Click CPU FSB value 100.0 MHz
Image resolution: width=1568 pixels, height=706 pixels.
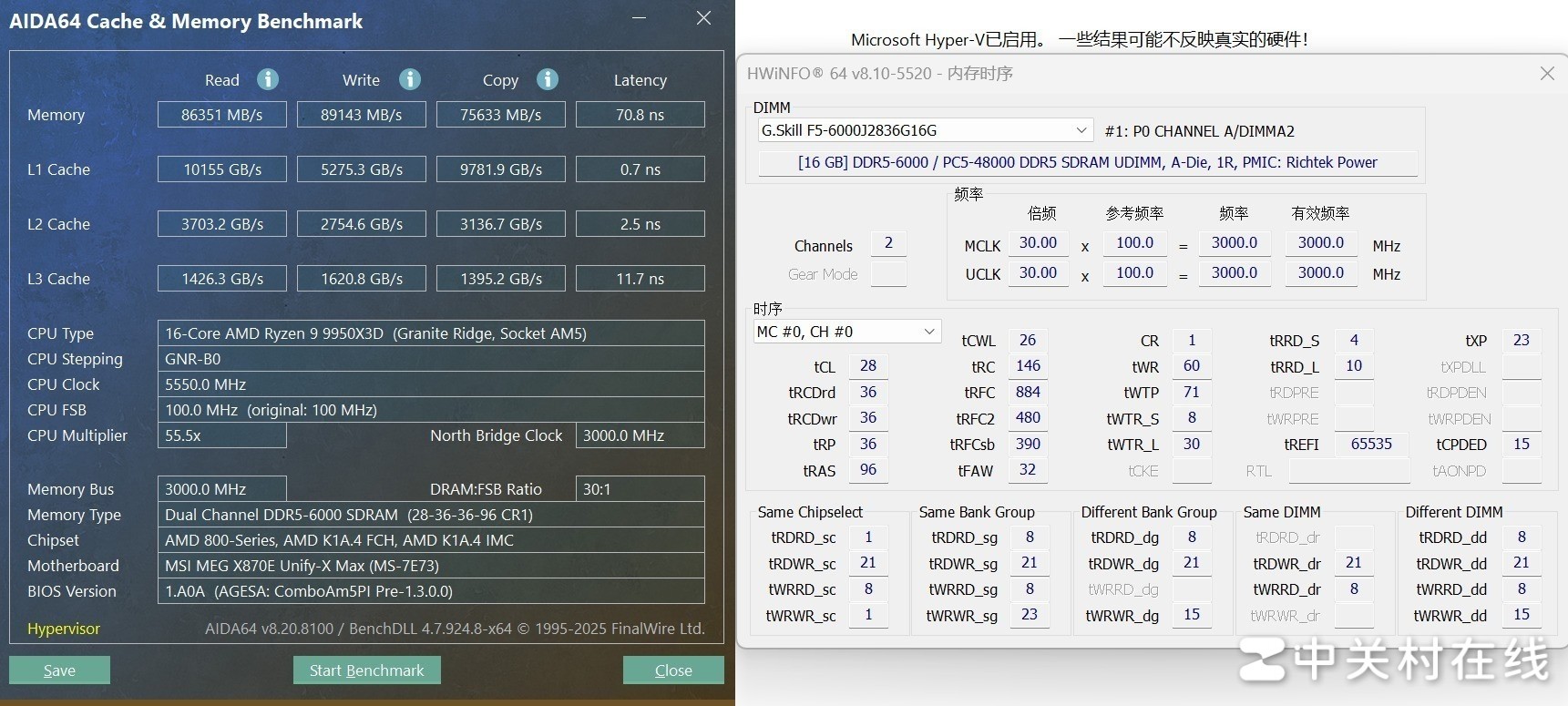click(431, 410)
